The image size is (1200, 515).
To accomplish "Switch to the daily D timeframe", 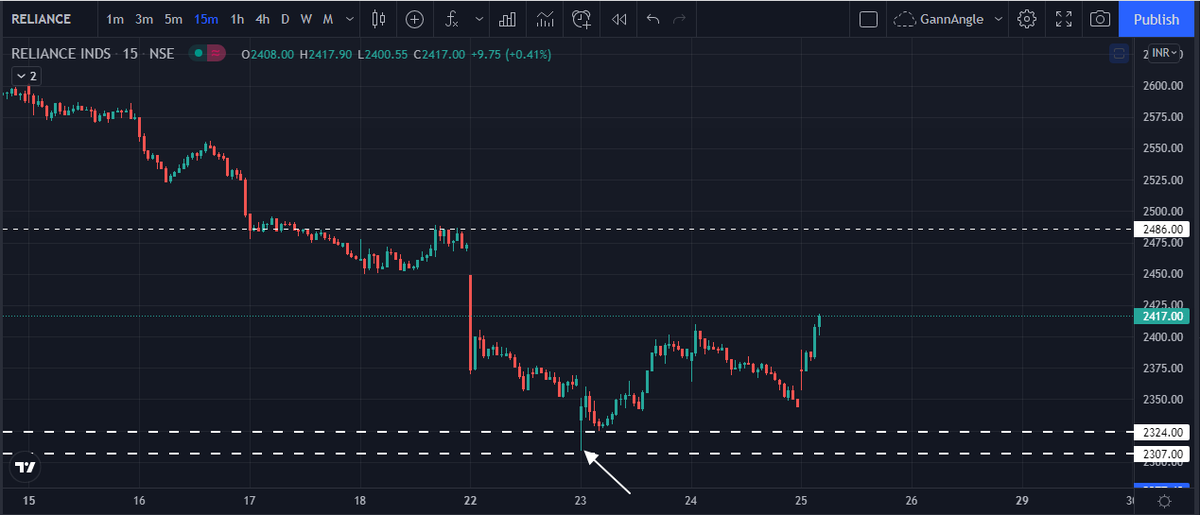I will coord(285,19).
